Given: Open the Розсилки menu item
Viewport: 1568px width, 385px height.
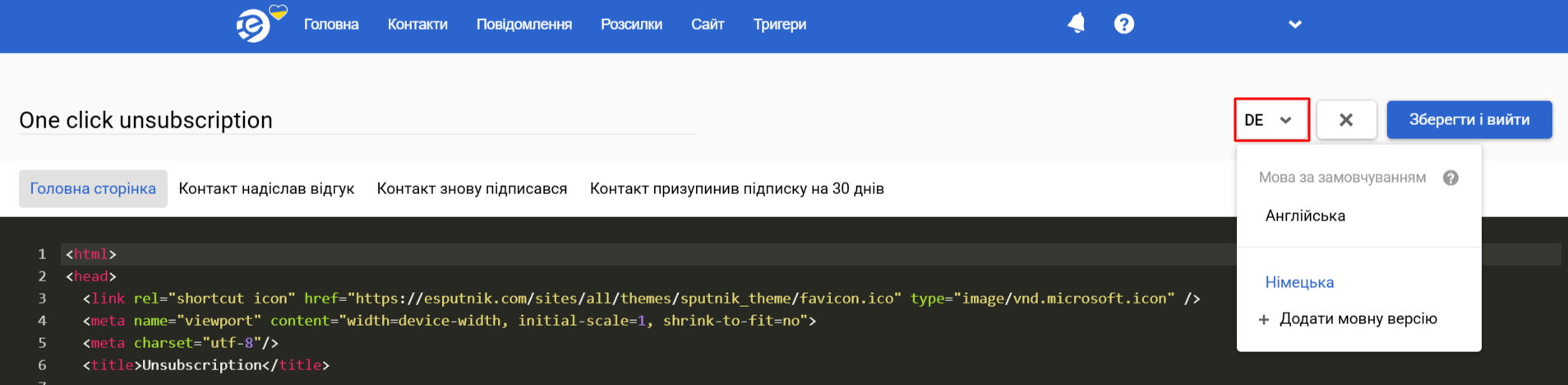Looking at the screenshot, I should 631,25.
